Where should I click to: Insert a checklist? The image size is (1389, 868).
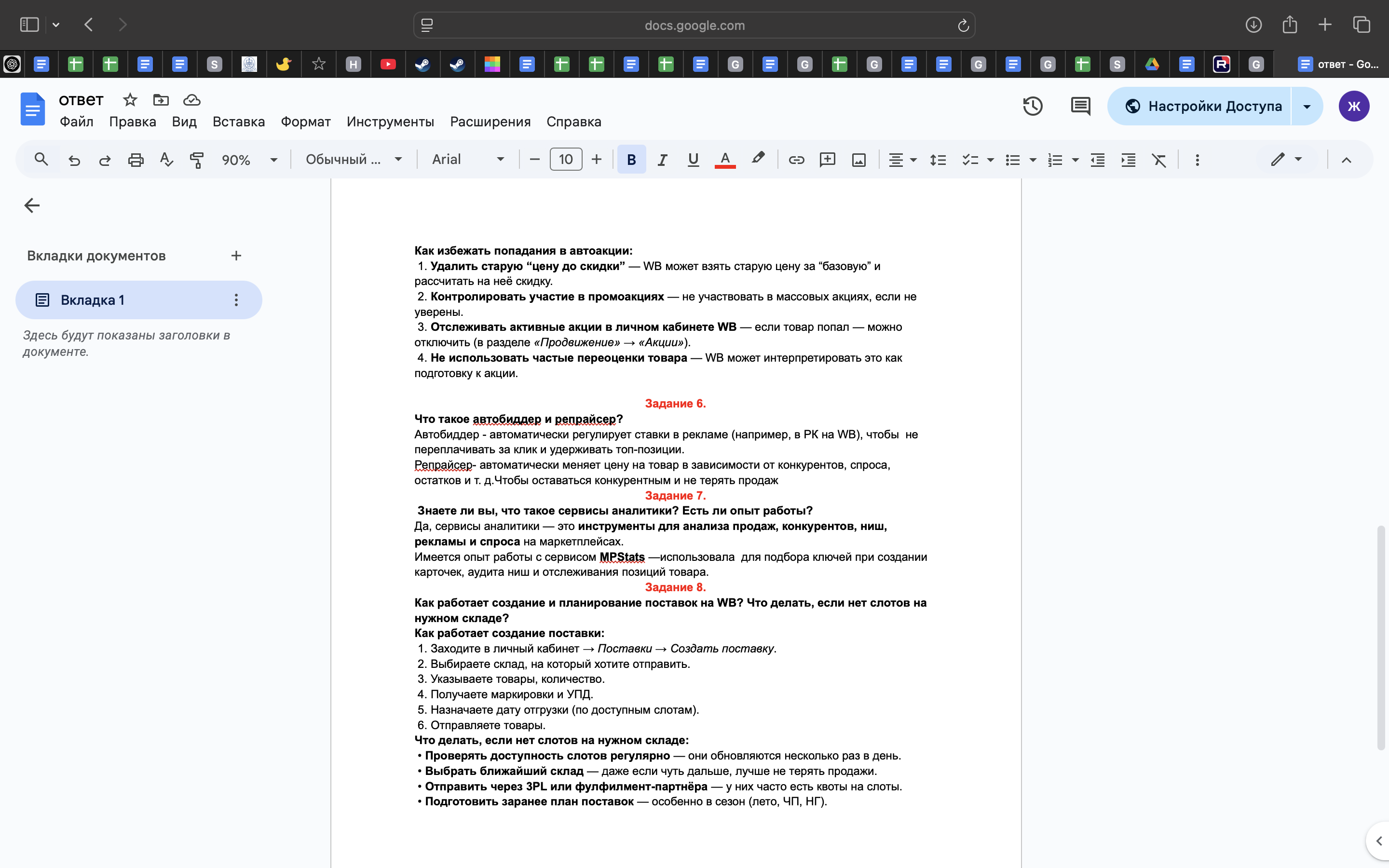pyautogui.click(x=970, y=160)
